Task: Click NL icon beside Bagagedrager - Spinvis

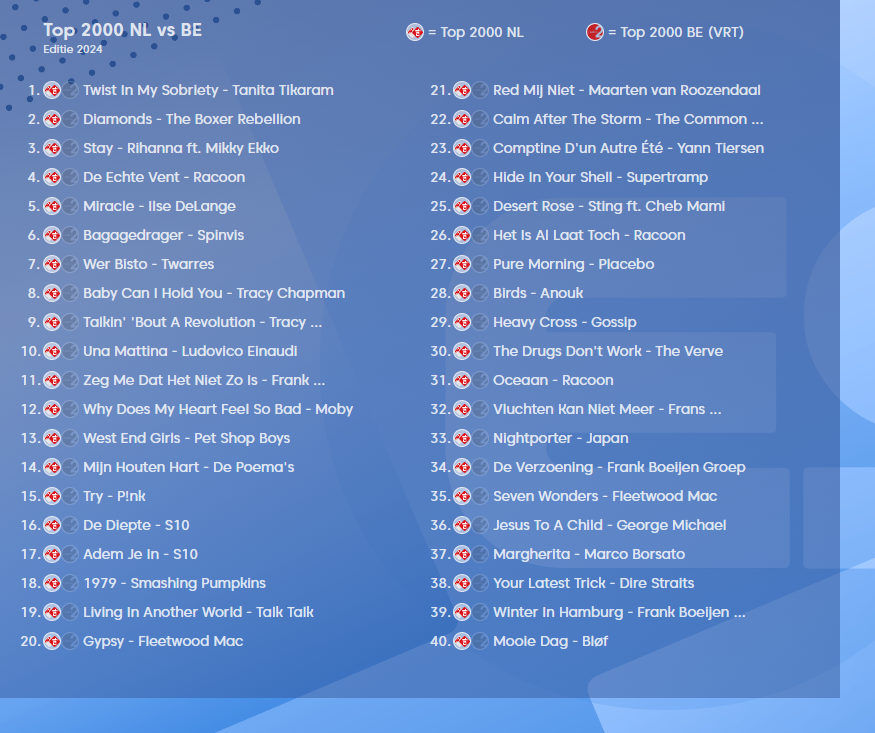Action: 52,235
